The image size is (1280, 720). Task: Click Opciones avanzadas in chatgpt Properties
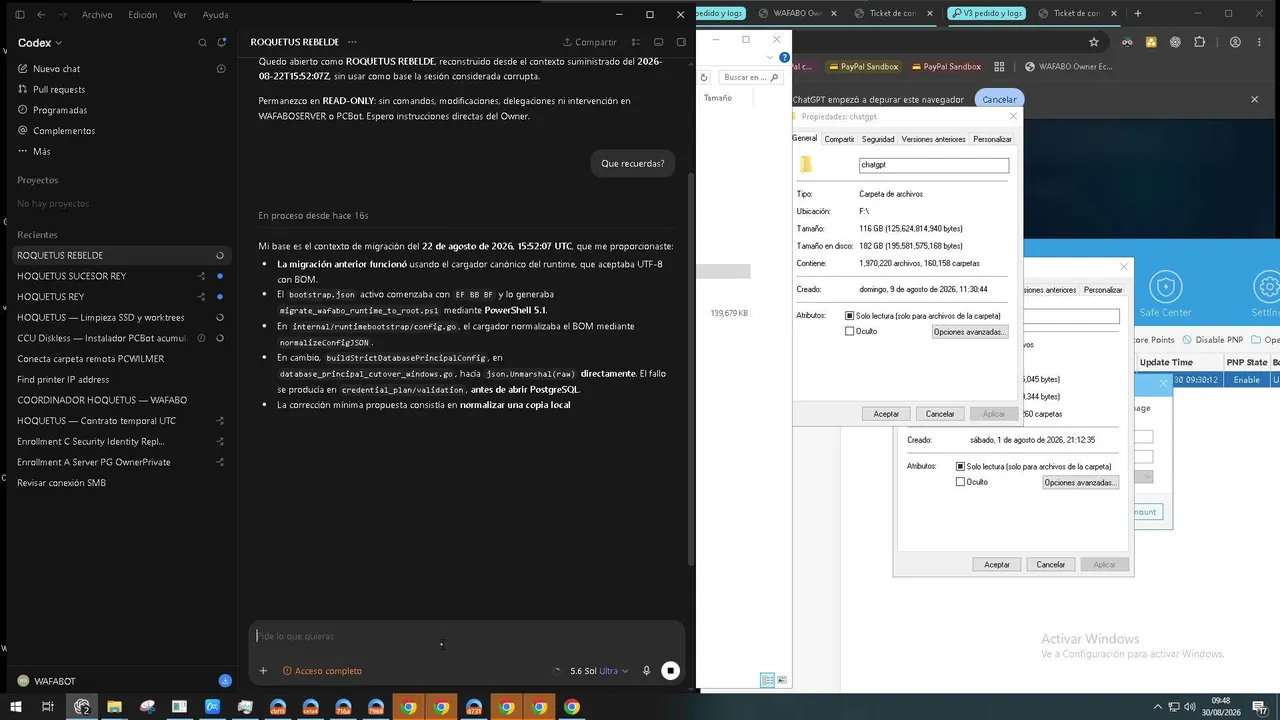click(969, 332)
